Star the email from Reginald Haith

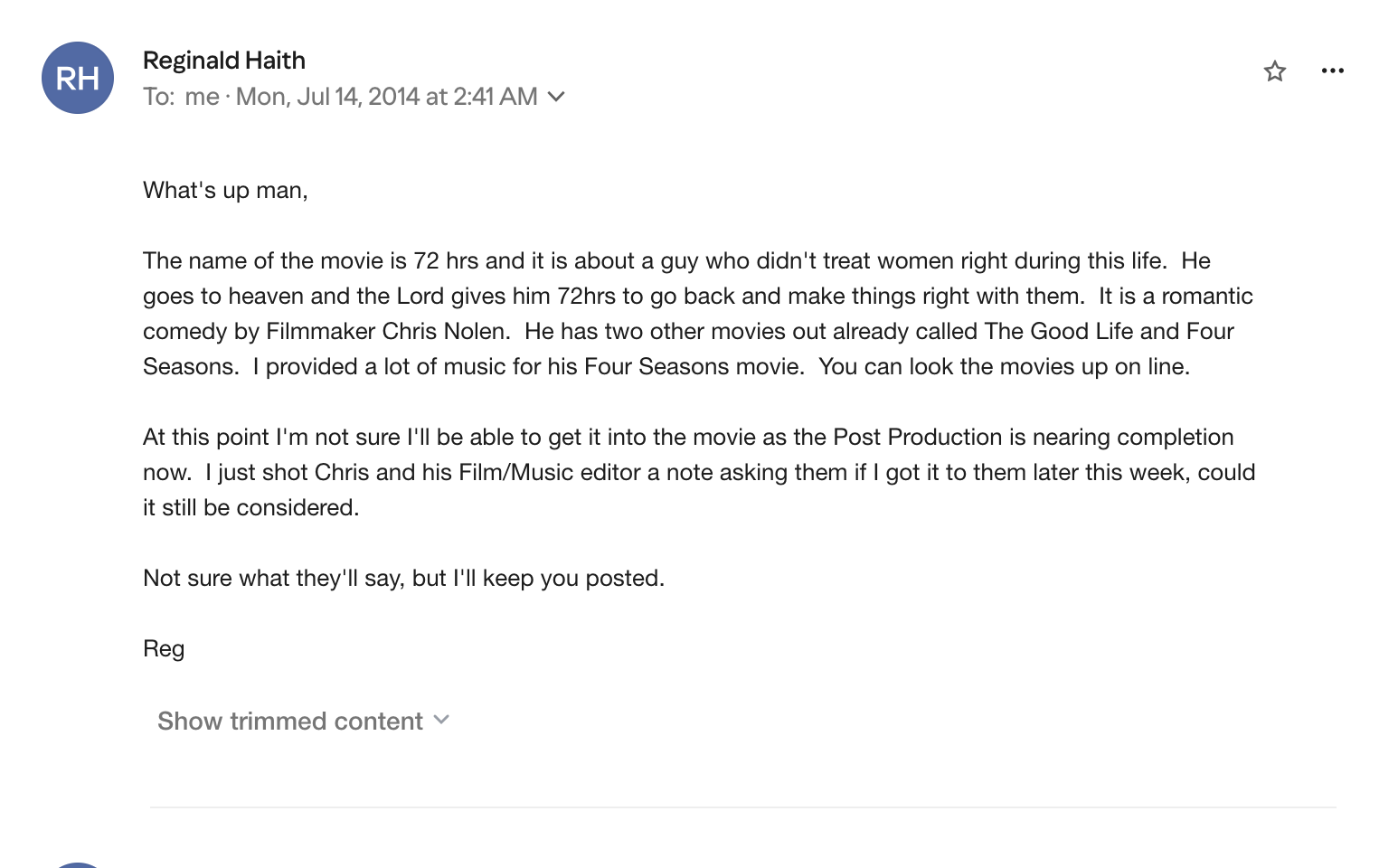point(1275,71)
